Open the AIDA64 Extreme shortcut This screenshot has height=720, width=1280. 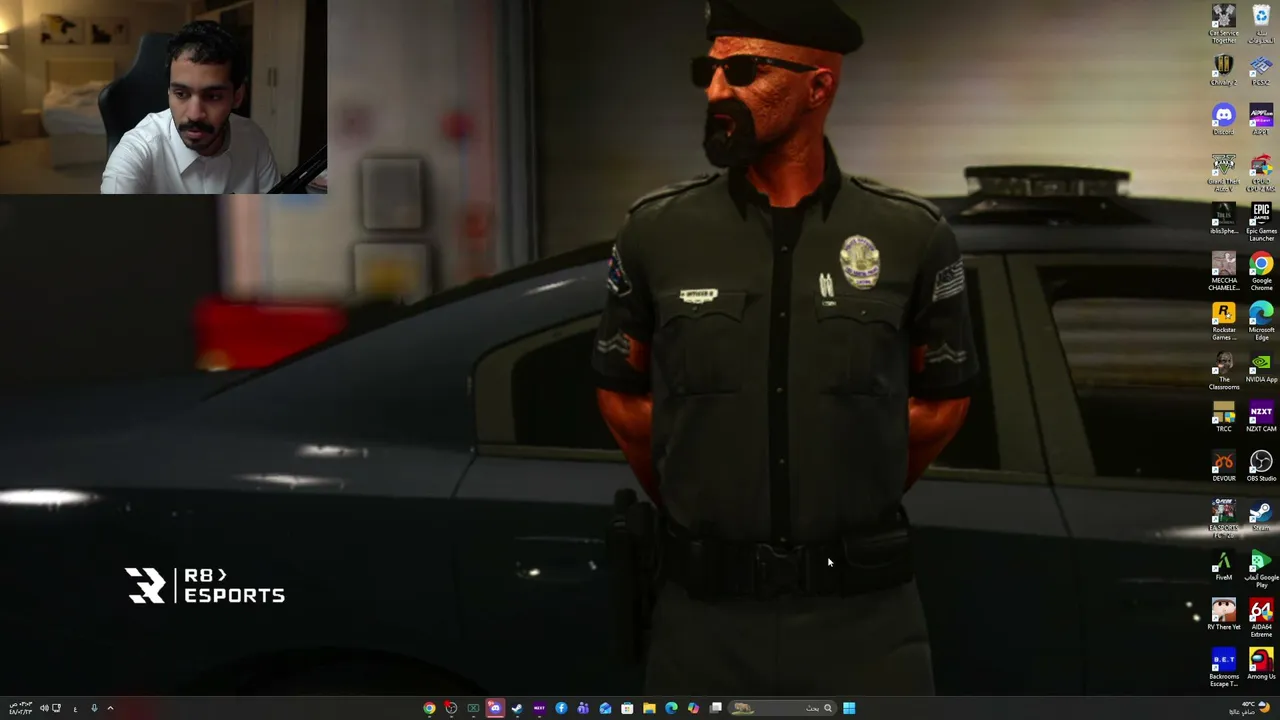(1261, 618)
